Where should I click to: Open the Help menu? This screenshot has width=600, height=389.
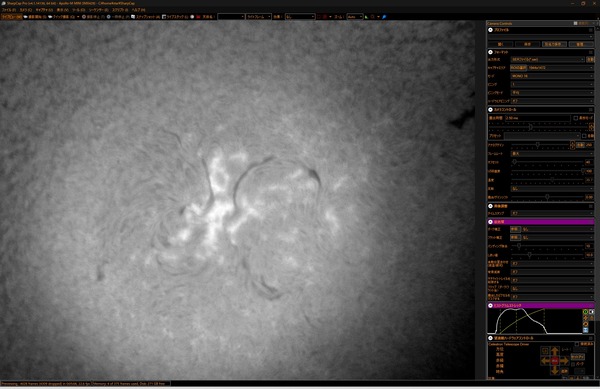[x=139, y=10]
